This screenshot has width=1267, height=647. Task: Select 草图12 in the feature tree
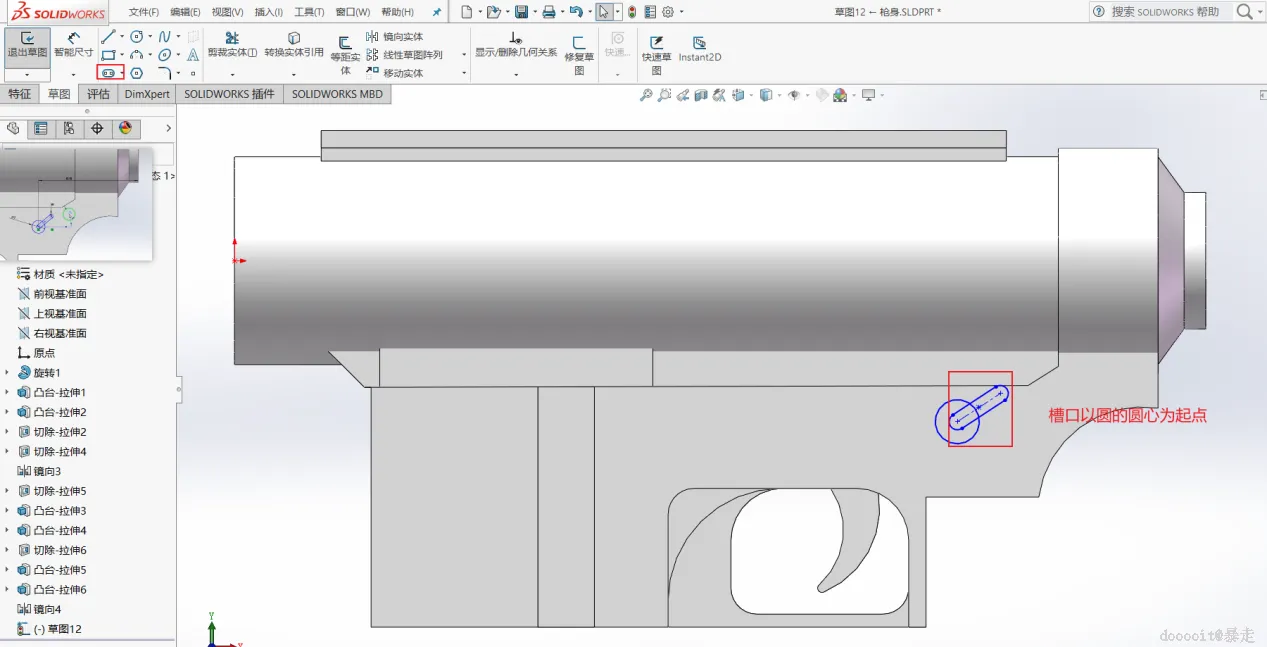coord(57,629)
